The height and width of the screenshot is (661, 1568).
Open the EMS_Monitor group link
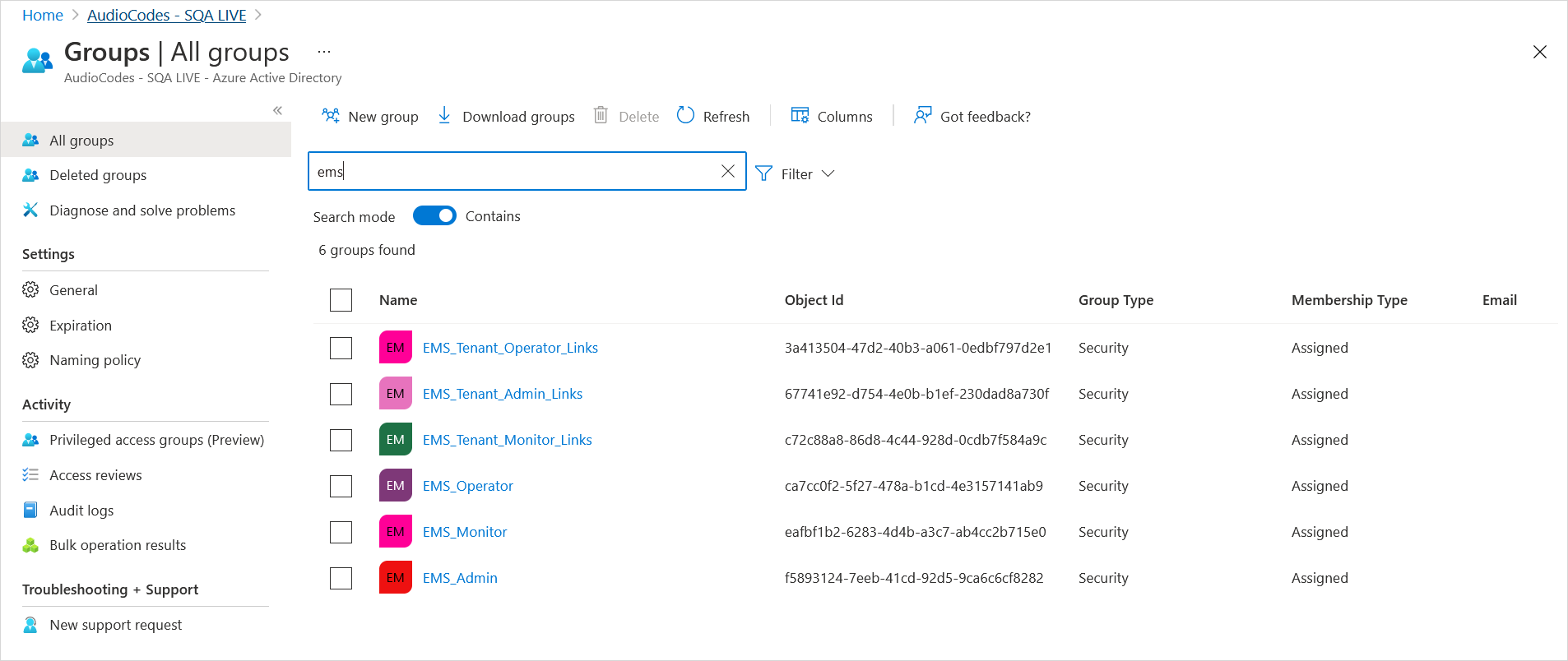pos(465,532)
